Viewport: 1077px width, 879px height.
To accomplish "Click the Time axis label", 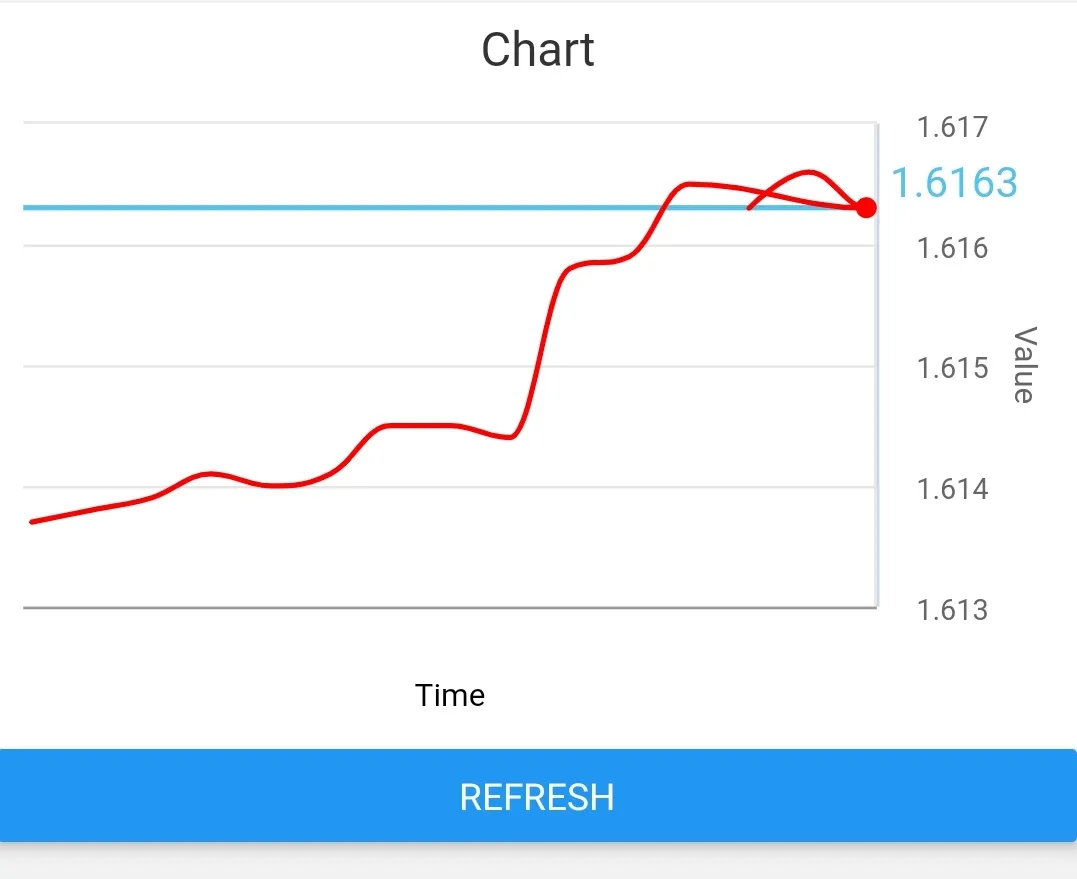I will pyautogui.click(x=450, y=695).
